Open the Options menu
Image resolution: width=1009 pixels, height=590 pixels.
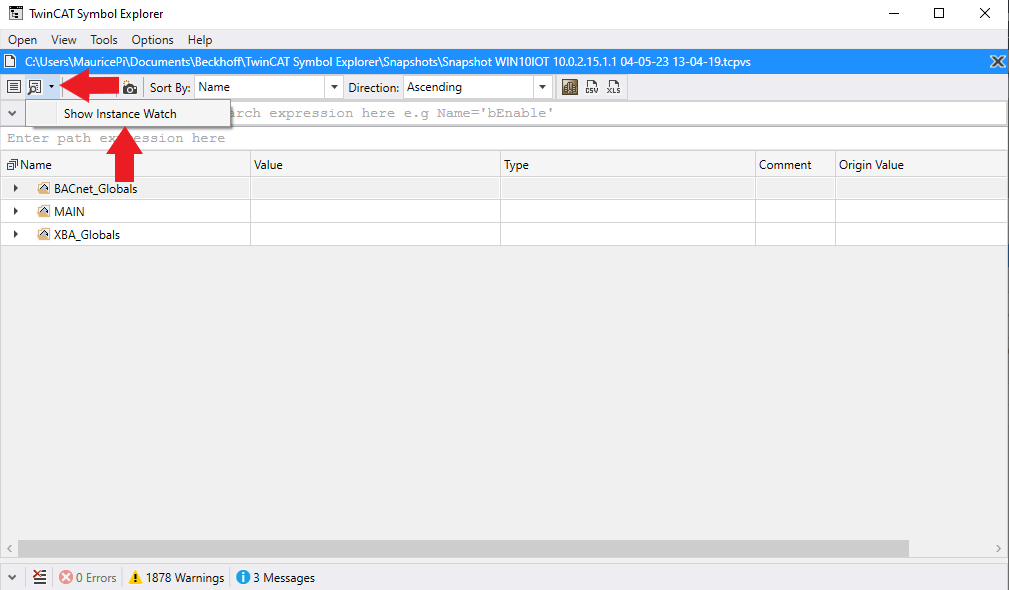(153, 40)
